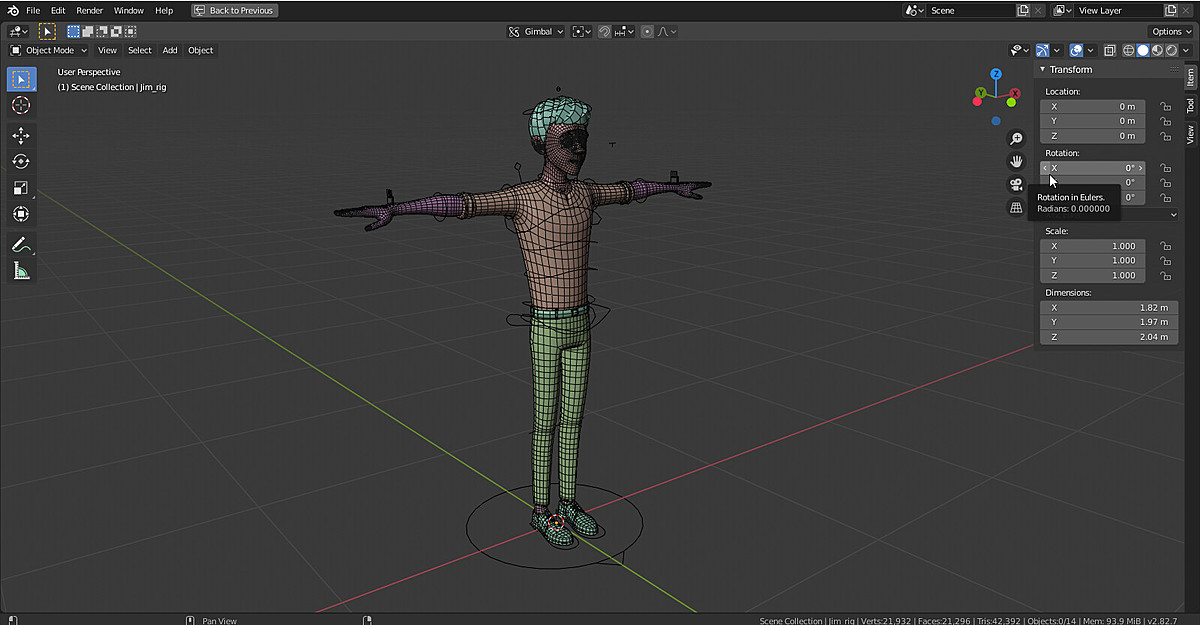This screenshot has width=1200, height=625.
Task: Open the Object menu
Action: point(200,50)
